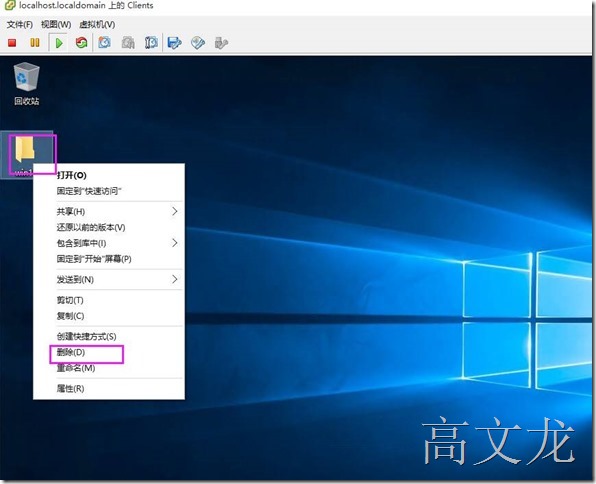Open 属性(R) properties

pos(109,389)
